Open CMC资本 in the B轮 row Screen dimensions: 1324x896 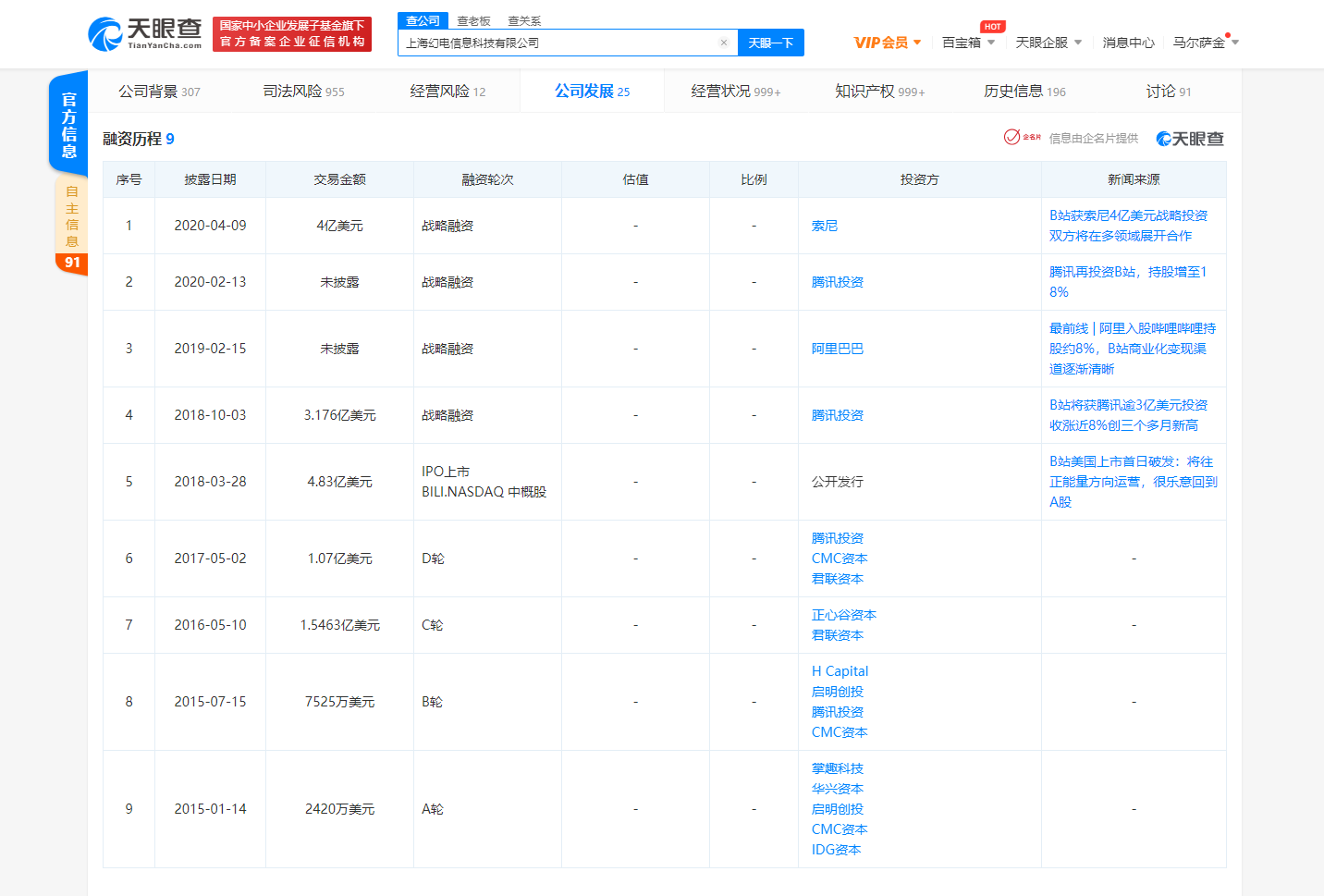pos(840,732)
